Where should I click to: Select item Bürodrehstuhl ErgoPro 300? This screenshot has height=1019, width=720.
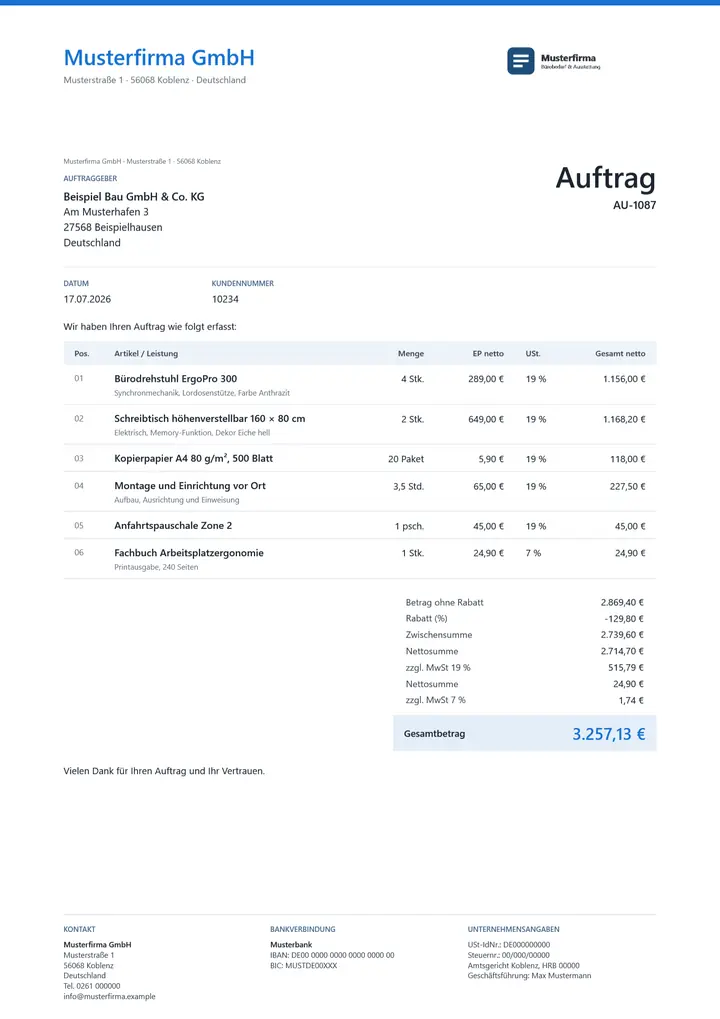point(175,379)
